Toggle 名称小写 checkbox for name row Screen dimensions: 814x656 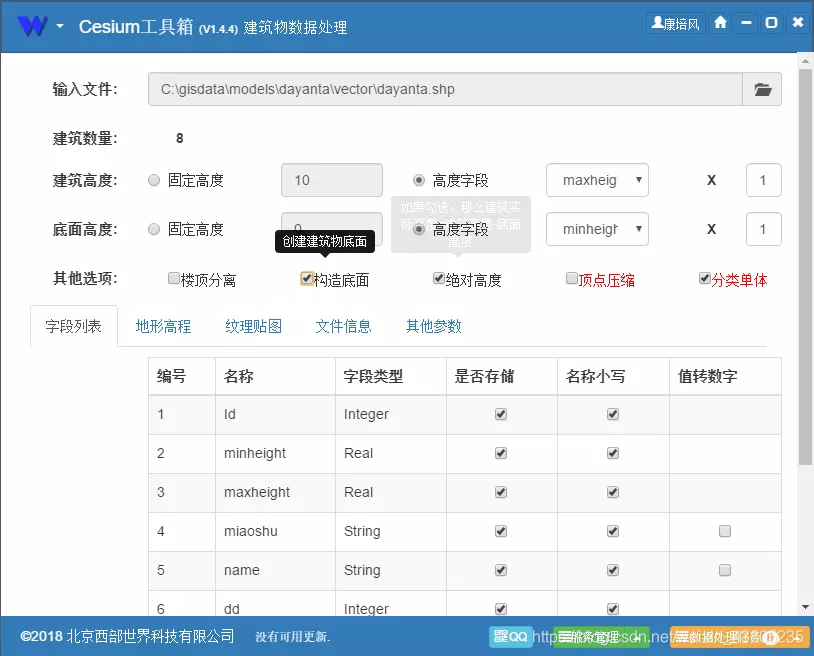tap(613, 570)
